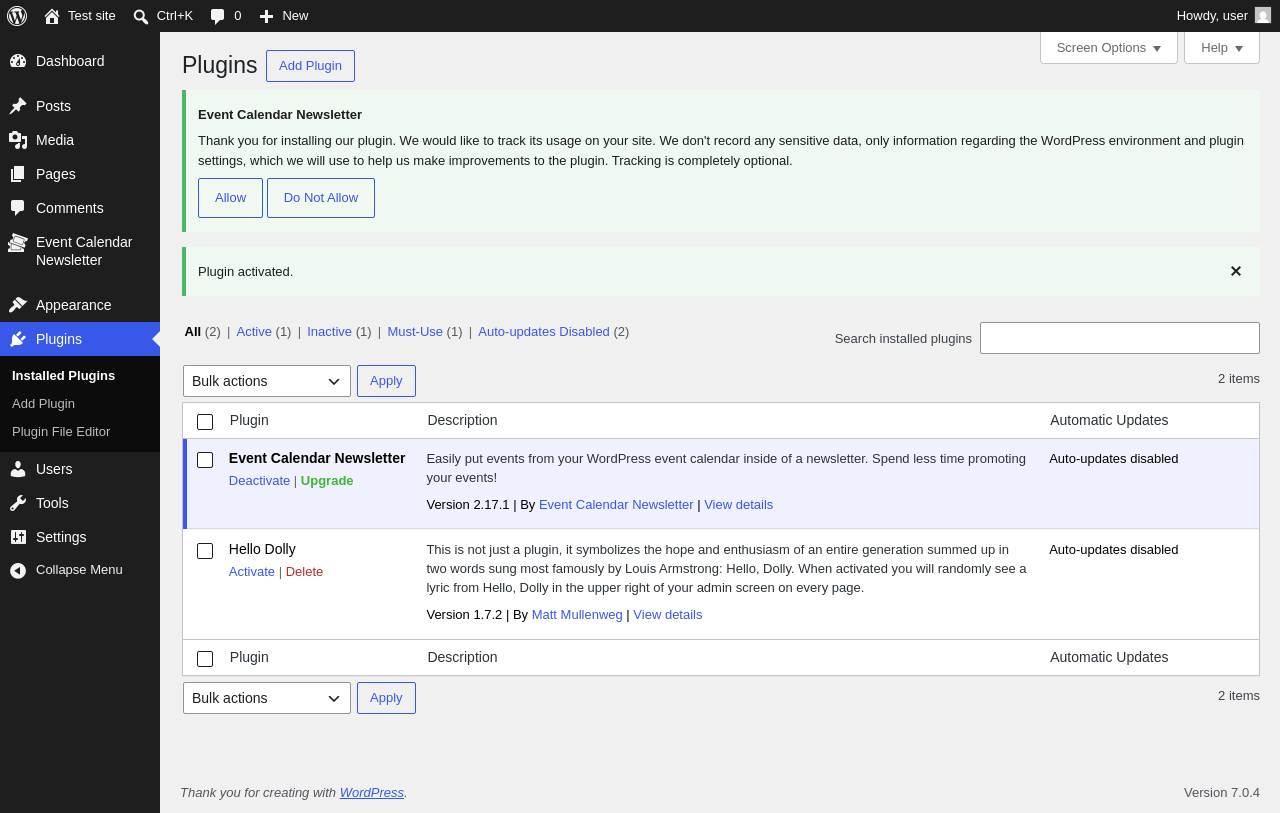The width and height of the screenshot is (1280, 813).
Task: View details for Hello Dolly
Action: tap(667, 615)
